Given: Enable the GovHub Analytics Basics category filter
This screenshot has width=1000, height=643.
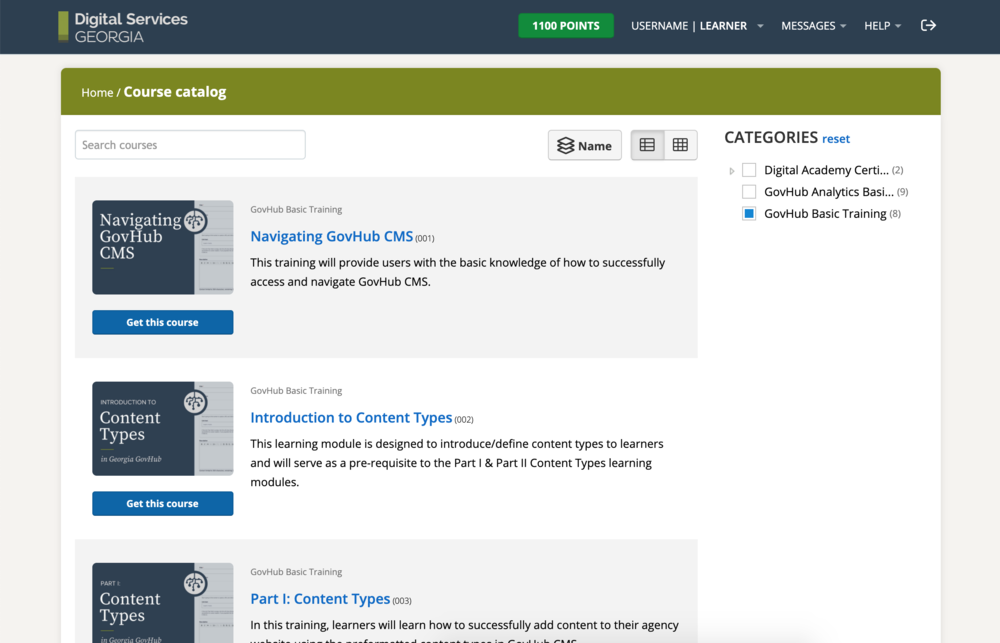Looking at the screenshot, I should coord(749,191).
